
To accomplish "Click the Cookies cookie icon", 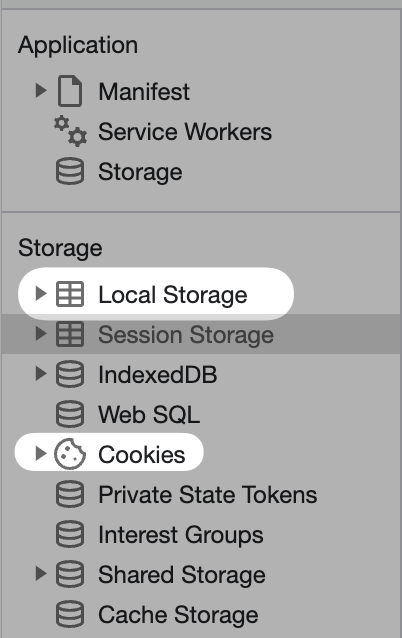I will click(x=70, y=454).
